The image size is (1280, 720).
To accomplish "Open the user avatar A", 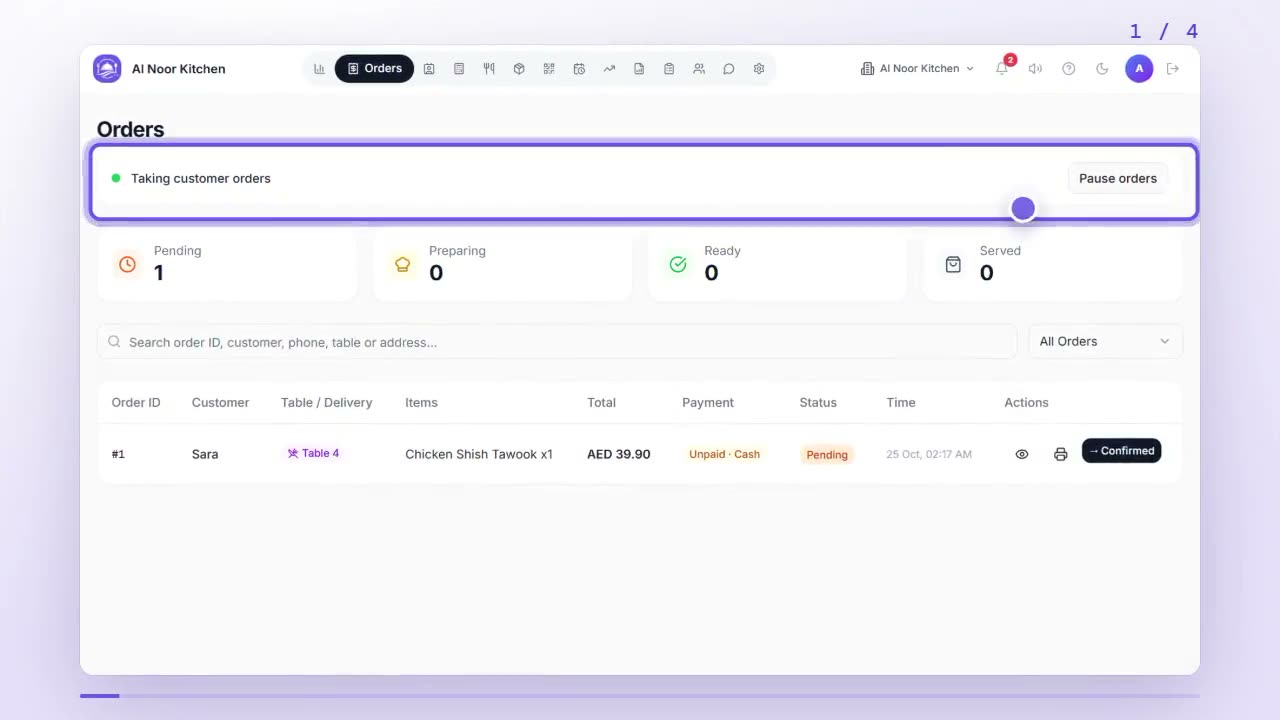I will pyautogui.click(x=1139, y=68).
